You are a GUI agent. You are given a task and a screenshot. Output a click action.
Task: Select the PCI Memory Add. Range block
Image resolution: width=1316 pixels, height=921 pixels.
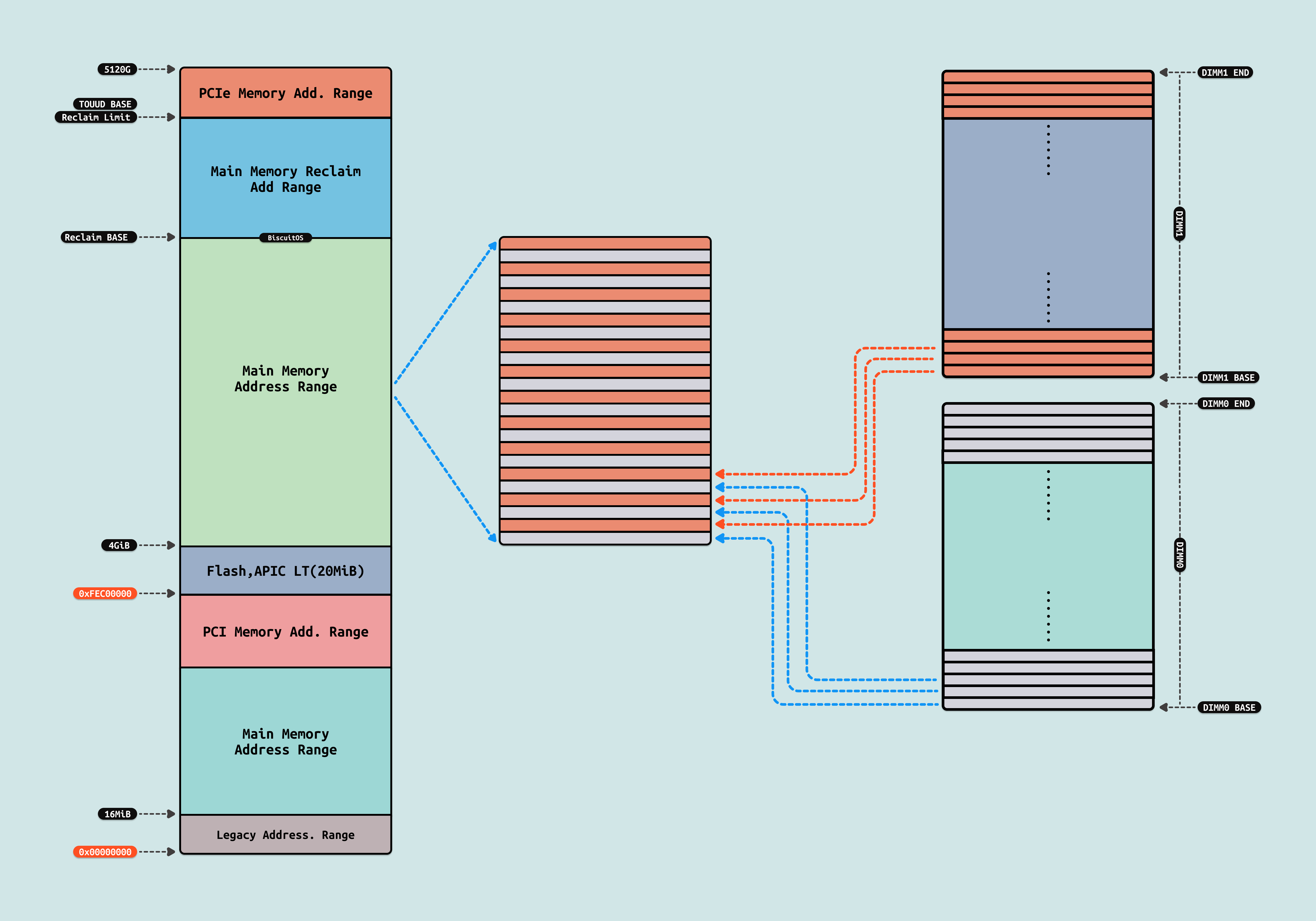point(285,632)
